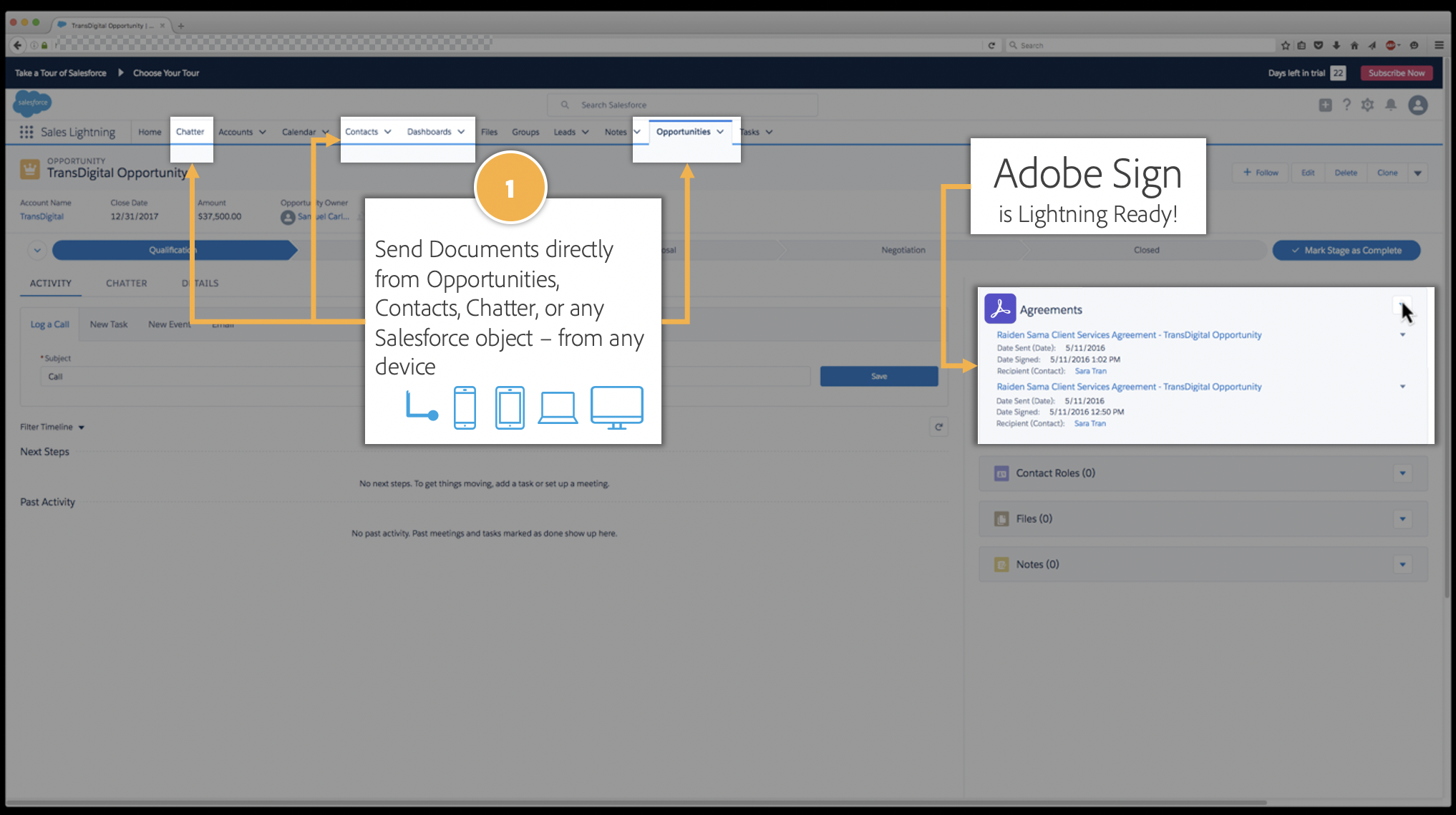Open the Sara Tran recipient link
The width and height of the screenshot is (1456, 815).
point(1090,371)
